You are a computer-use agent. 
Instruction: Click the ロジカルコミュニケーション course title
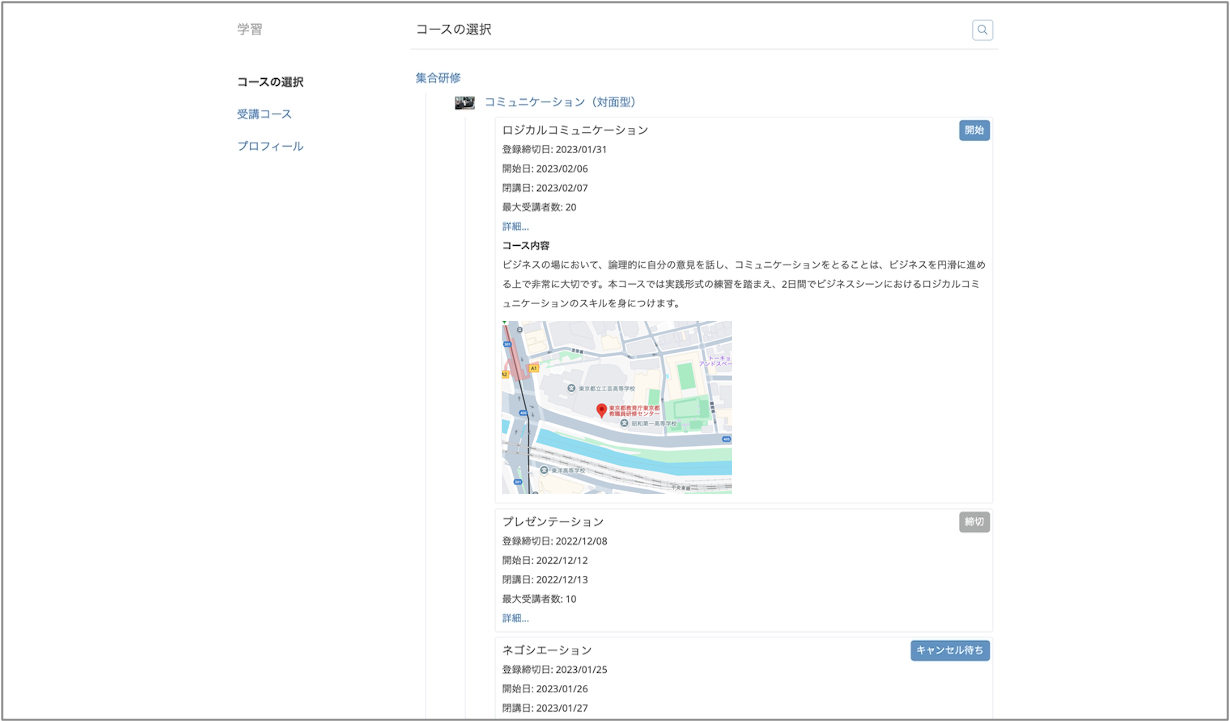(x=575, y=130)
